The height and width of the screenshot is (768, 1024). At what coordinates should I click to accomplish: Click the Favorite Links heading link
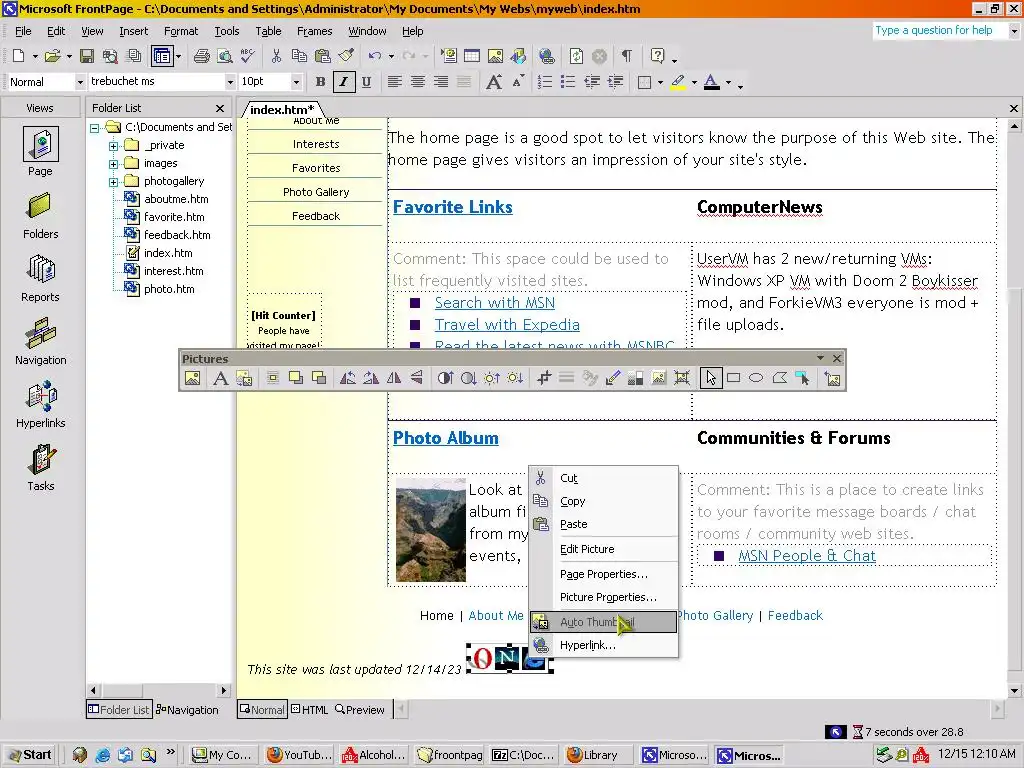click(x=453, y=207)
